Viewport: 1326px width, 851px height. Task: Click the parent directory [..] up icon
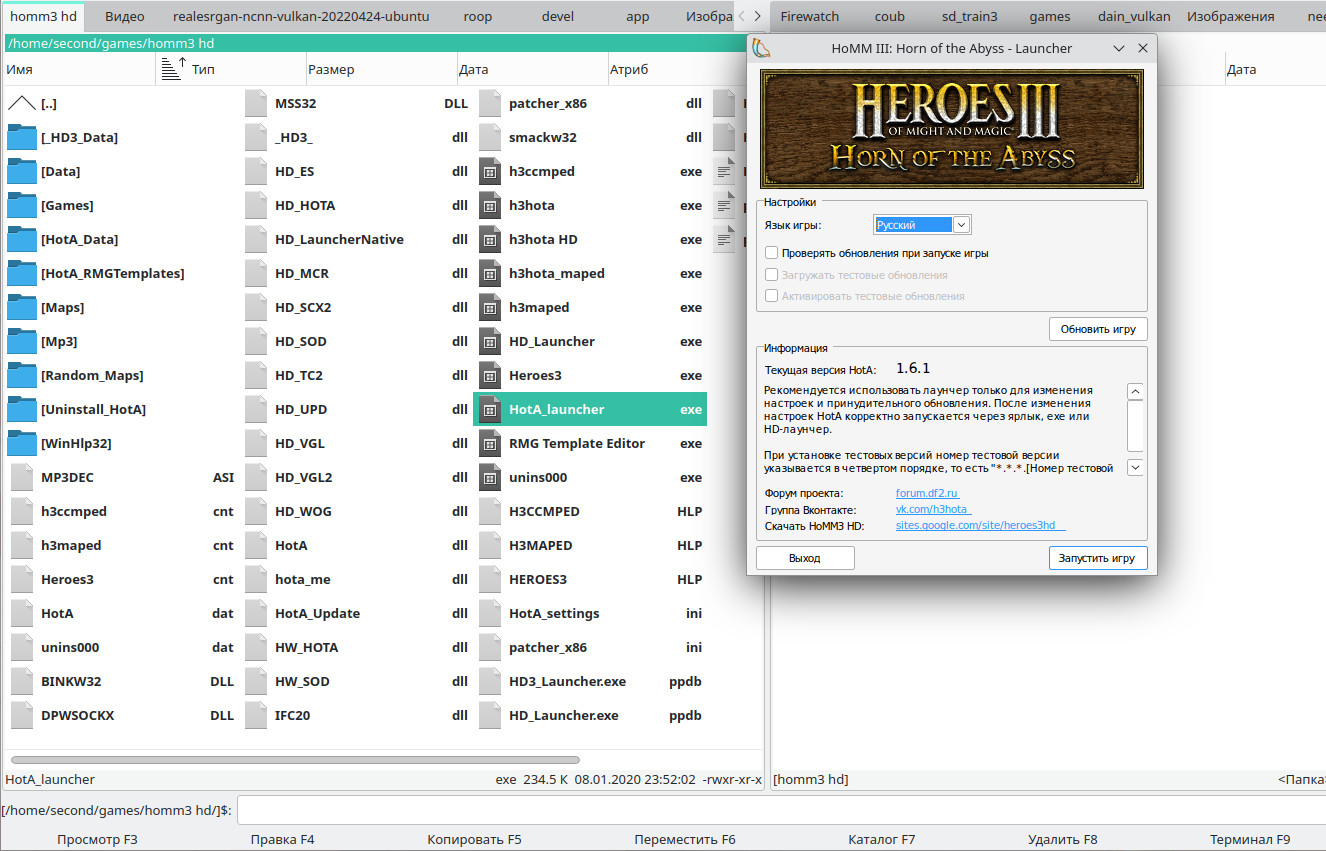tap(21, 103)
